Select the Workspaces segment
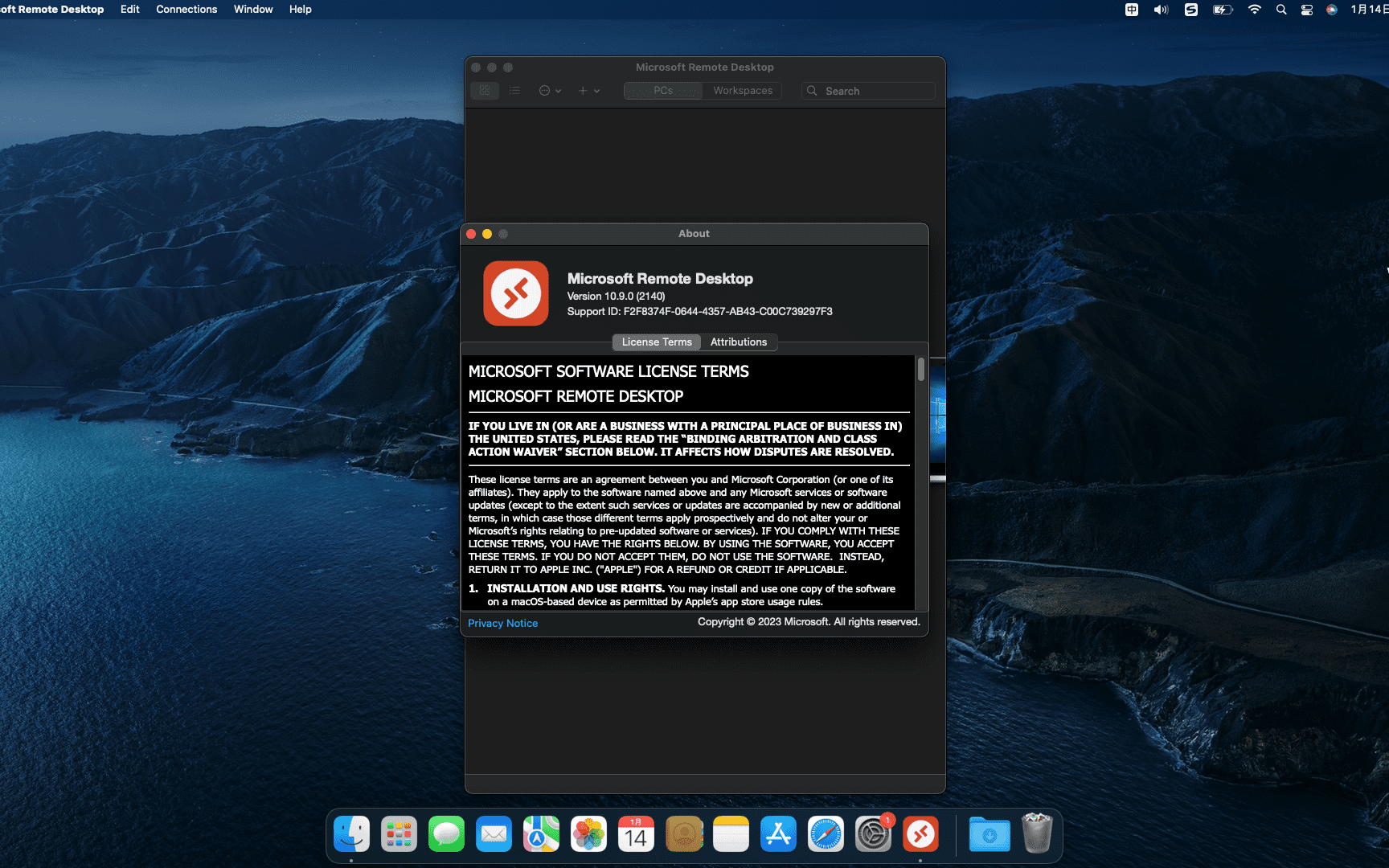 (743, 91)
